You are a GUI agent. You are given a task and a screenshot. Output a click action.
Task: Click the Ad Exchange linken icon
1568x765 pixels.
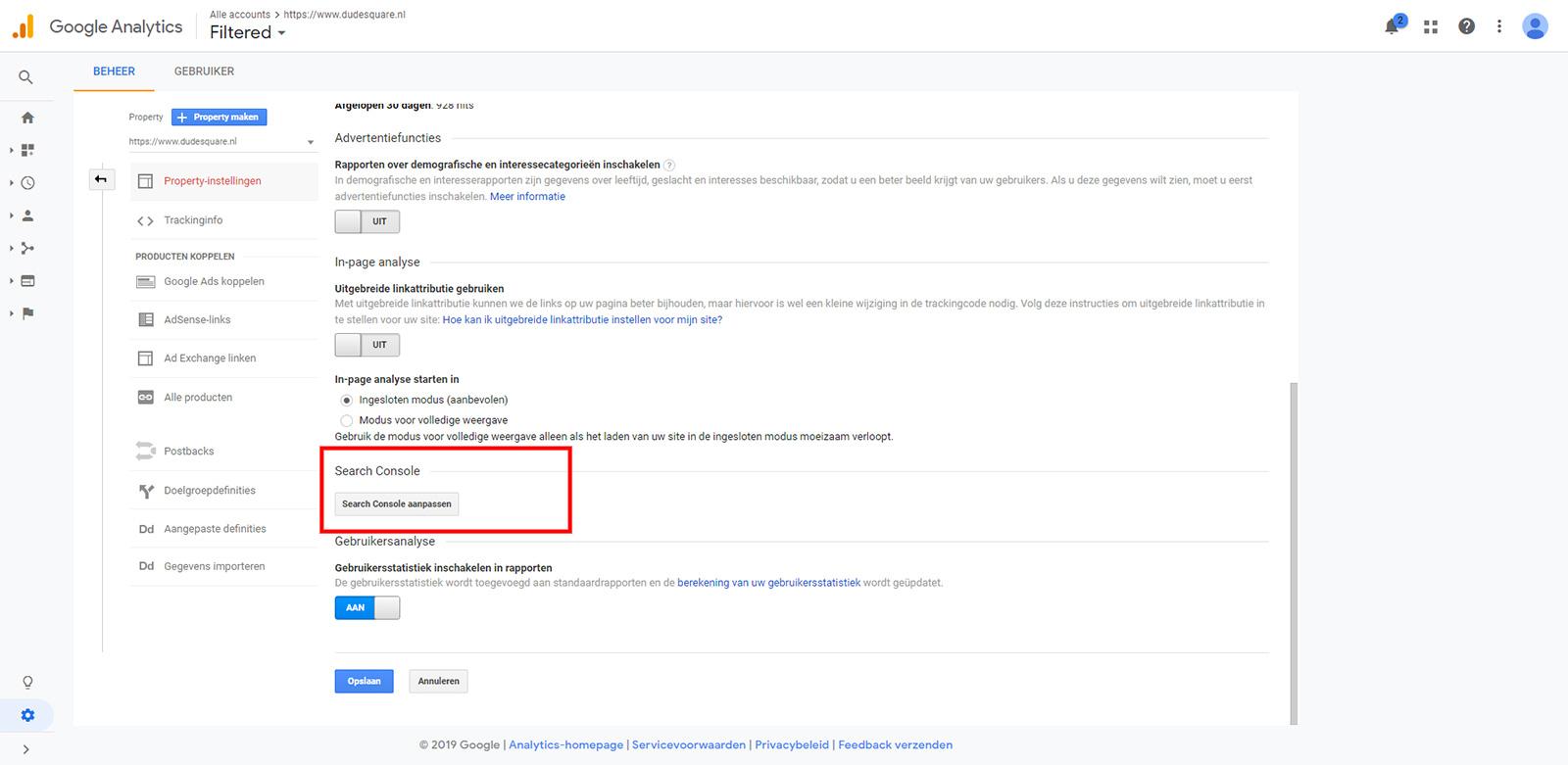[x=145, y=359]
